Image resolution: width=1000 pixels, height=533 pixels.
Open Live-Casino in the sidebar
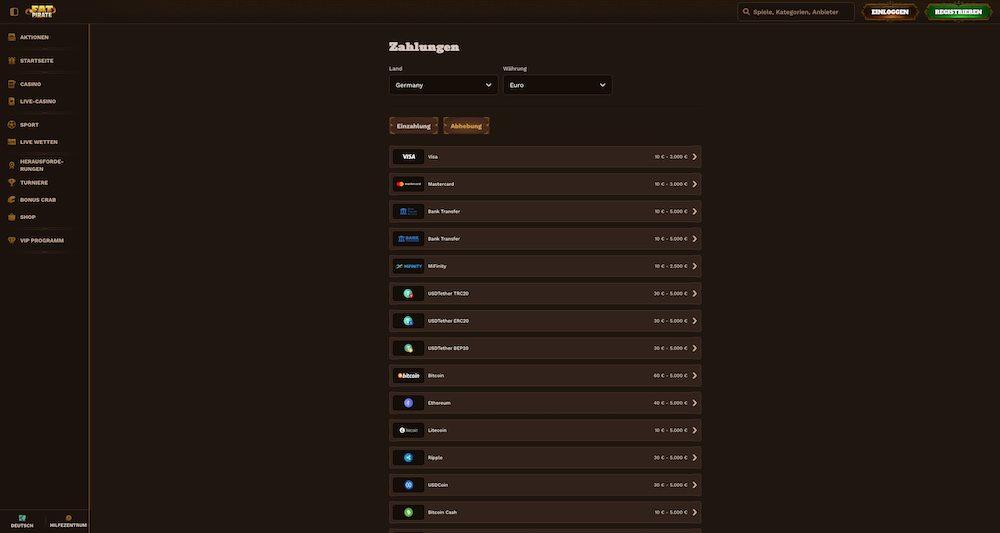click(38, 101)
